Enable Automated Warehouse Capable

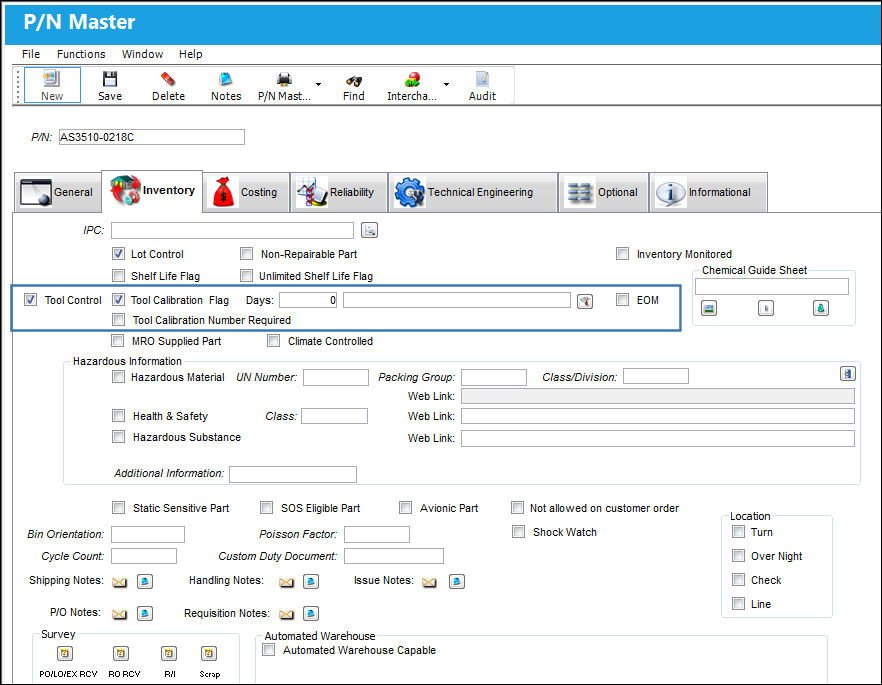click(269, 650)
